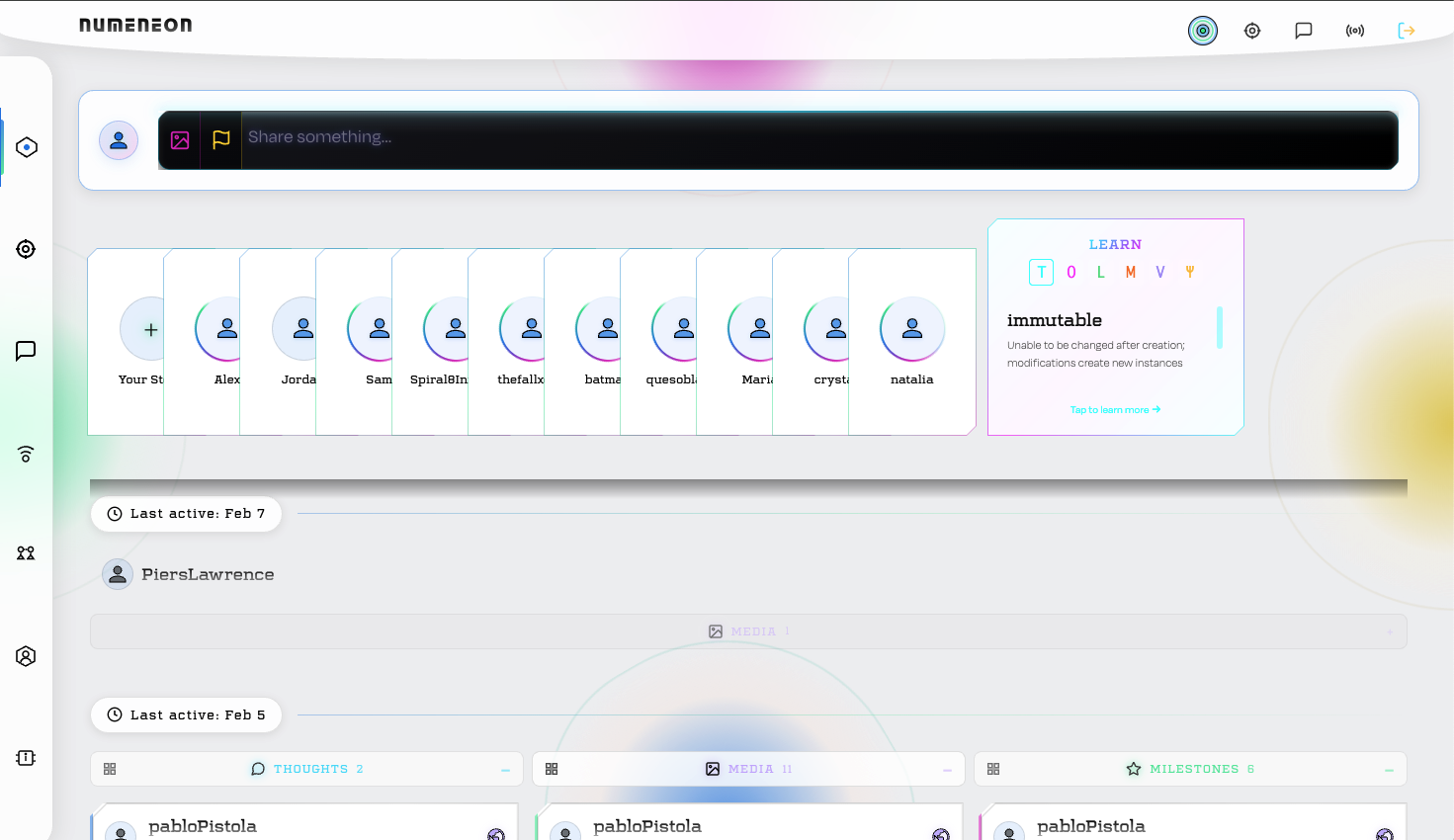Image resolution: width=1454 pixels, height=840 pixels.
Task: Open the people icon in the left sidebar
Action: coord(26,553)
